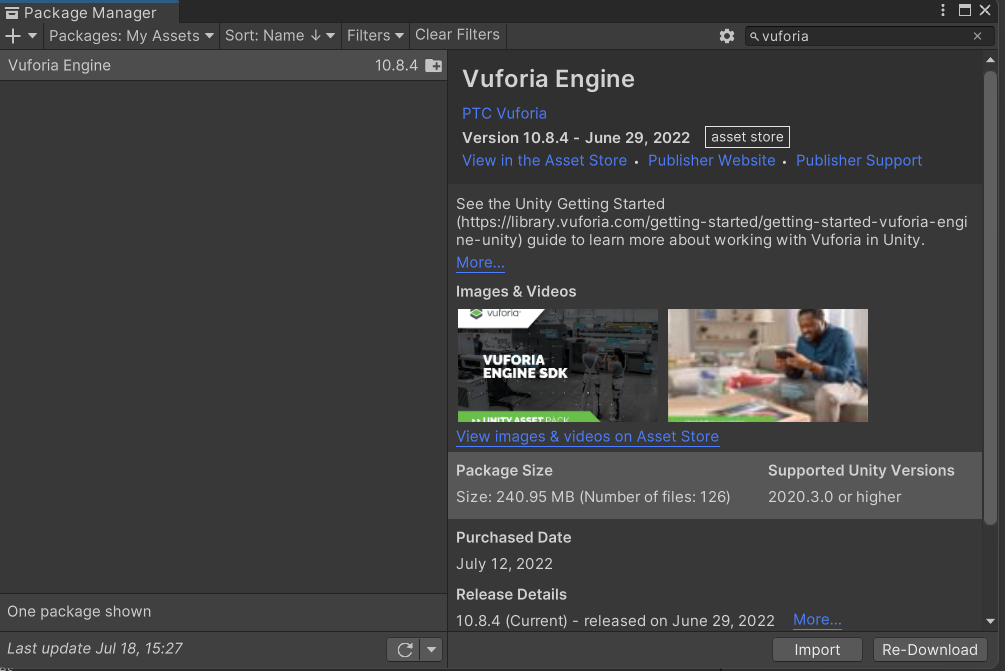Screen dimensions: 1005x671
Task: Open the vertical ellipsis menu top-right
Action: (x=943, y=9)
